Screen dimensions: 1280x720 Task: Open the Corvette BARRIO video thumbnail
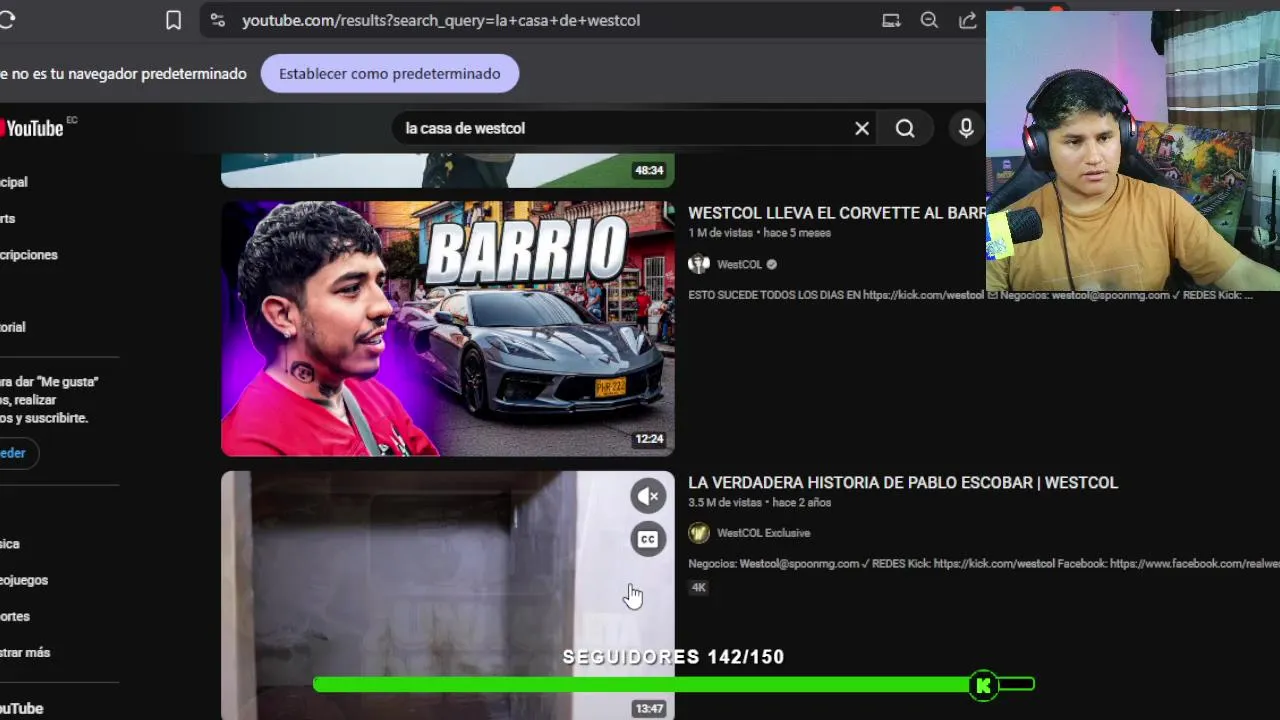448,328
